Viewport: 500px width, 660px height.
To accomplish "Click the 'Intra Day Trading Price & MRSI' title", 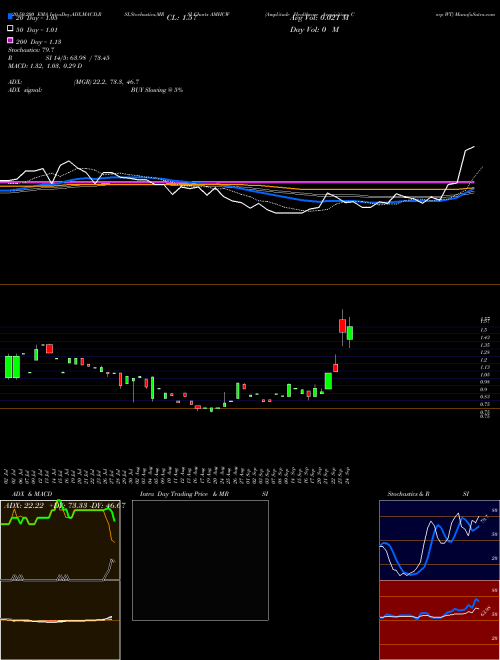I will pos(204,494).
